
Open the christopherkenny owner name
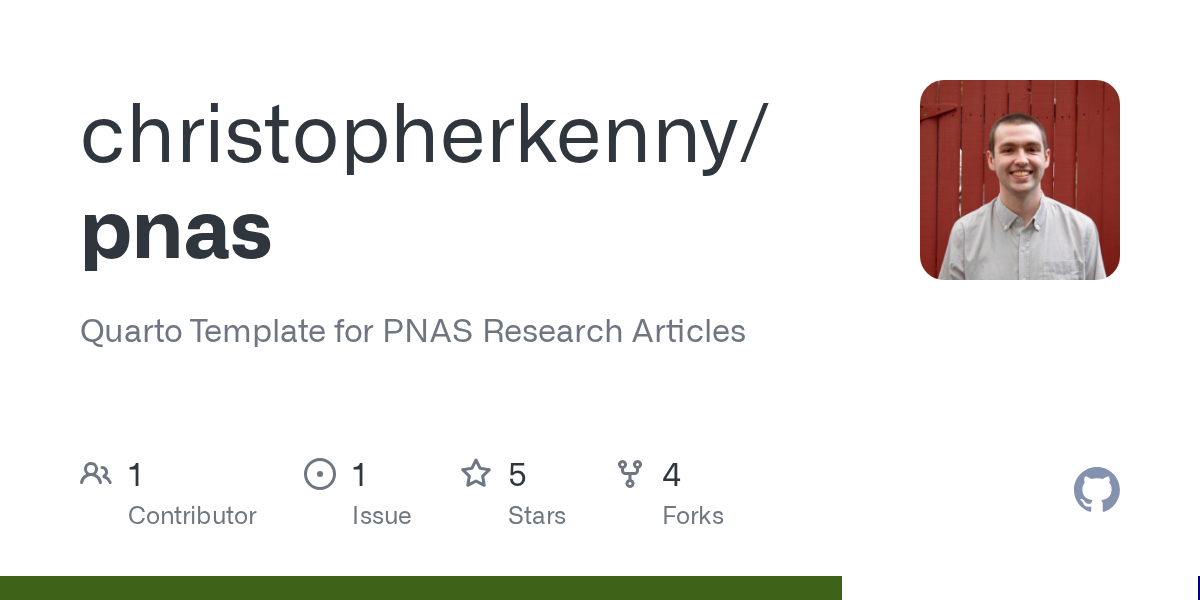click(410, 137)
